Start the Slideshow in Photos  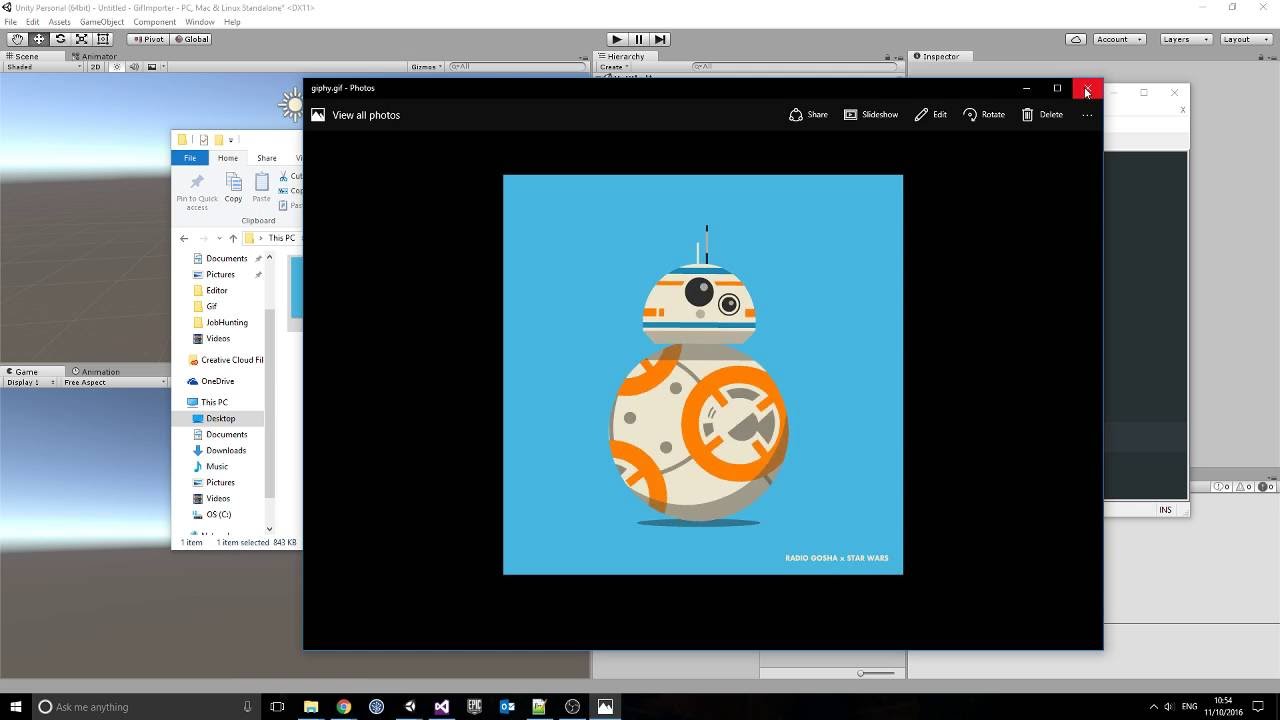[871, 115]
